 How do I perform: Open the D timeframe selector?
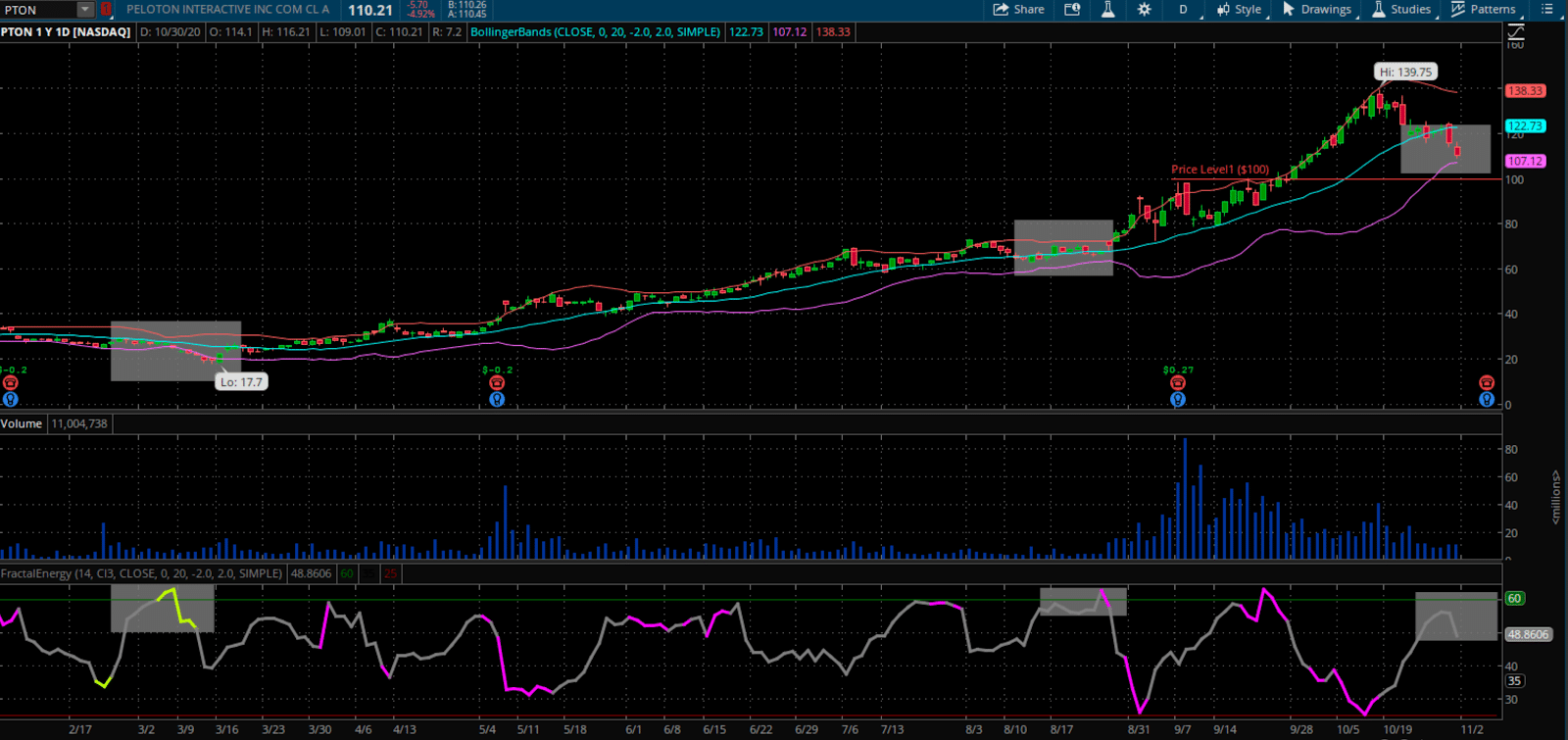1183,10
